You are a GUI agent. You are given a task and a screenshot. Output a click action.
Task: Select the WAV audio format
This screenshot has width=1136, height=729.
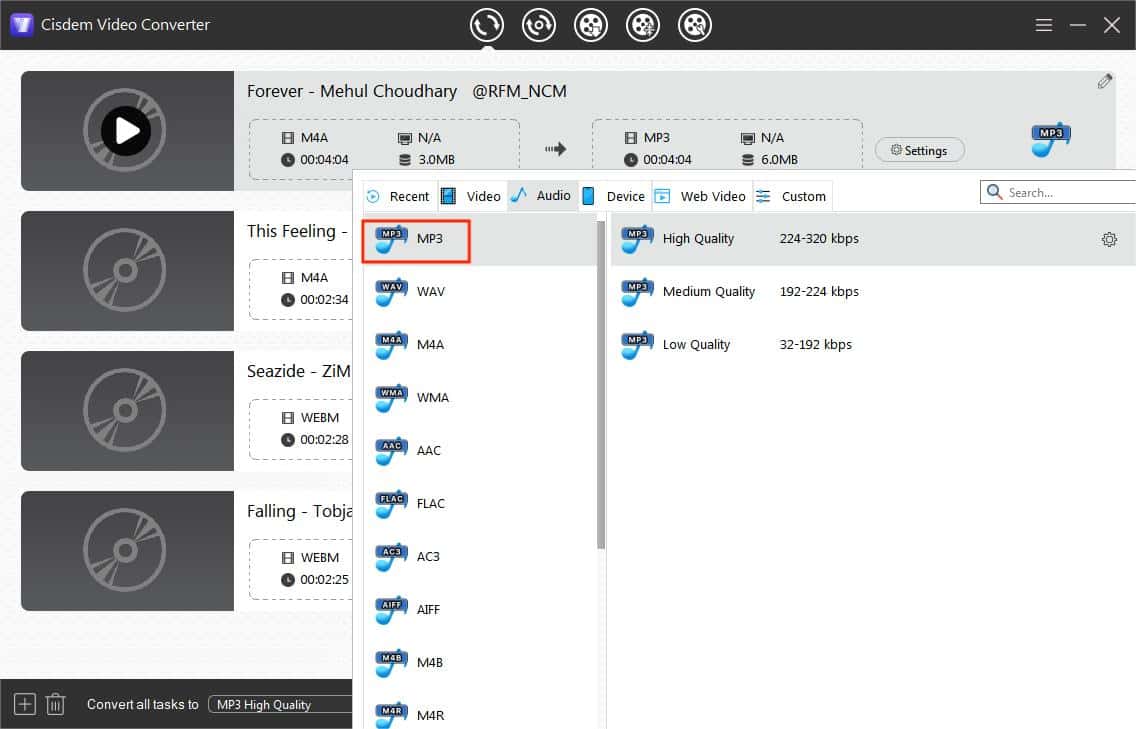point(390,292)
